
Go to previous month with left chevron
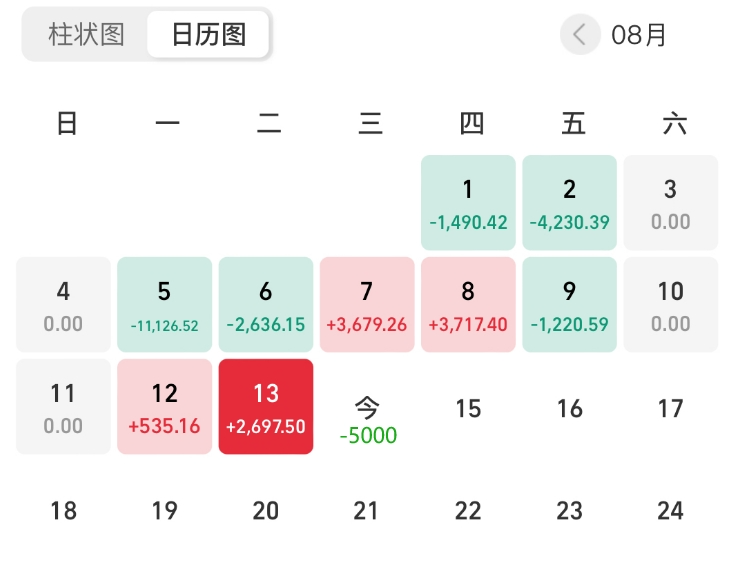click(580, 35)
